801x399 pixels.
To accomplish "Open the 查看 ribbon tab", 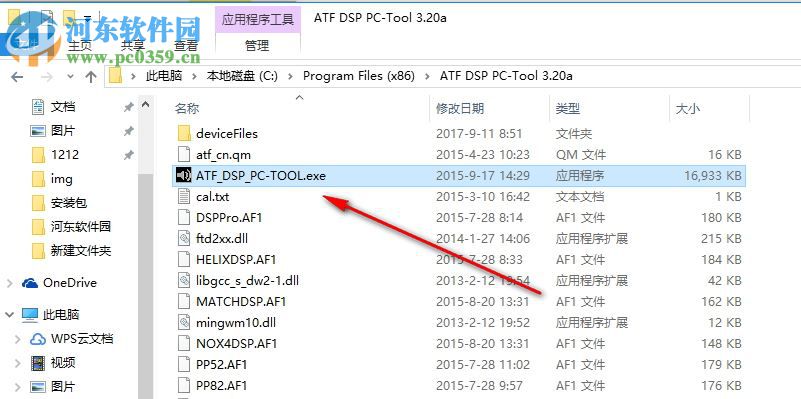I will (185, 45).
